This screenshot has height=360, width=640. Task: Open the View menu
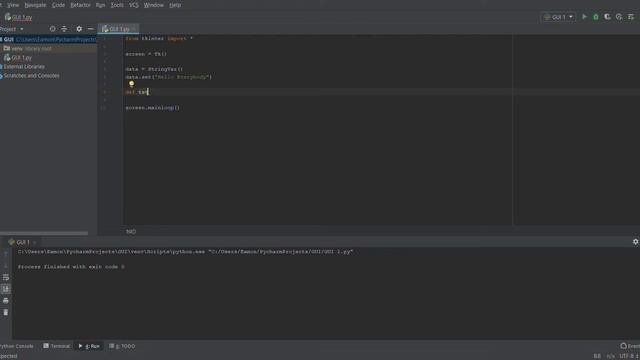tap(13, 5)
